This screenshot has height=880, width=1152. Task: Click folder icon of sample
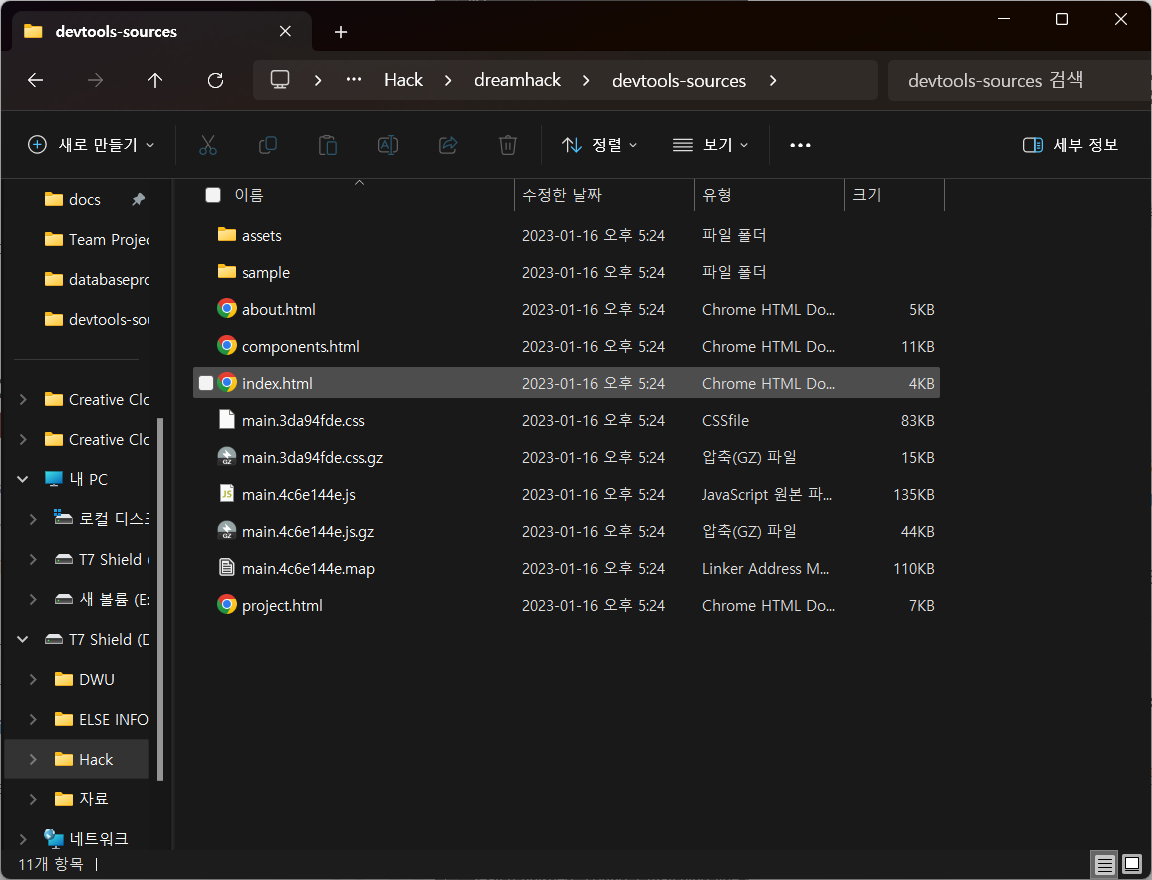click(227, 272)
